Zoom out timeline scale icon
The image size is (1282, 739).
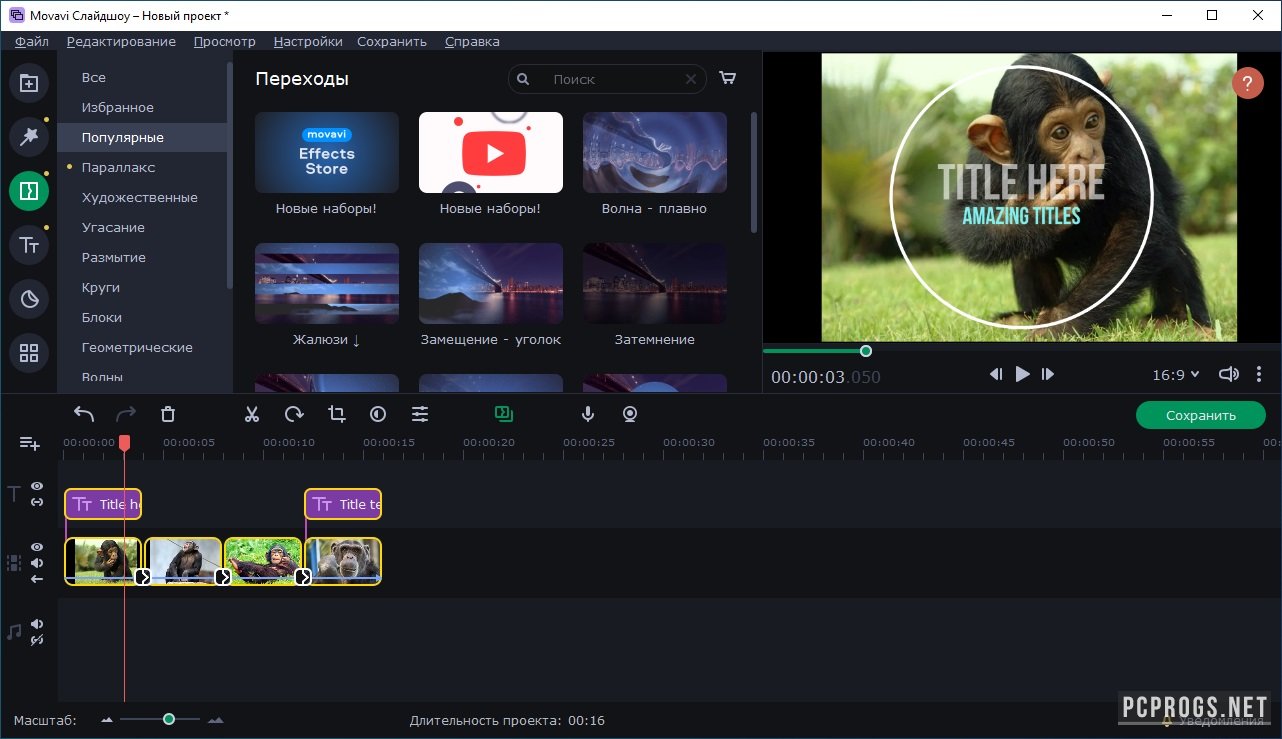tap(108, 720)
